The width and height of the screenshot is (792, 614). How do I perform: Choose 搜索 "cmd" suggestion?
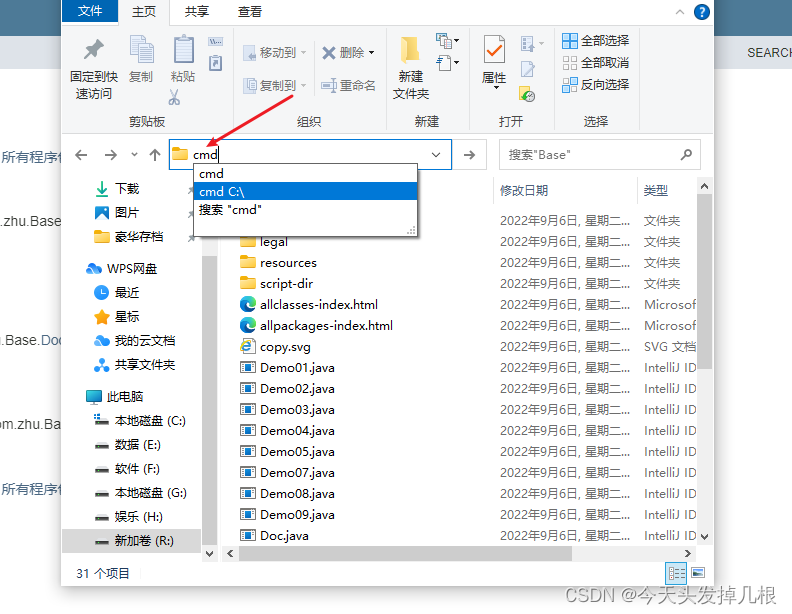[x=306, y=210]
